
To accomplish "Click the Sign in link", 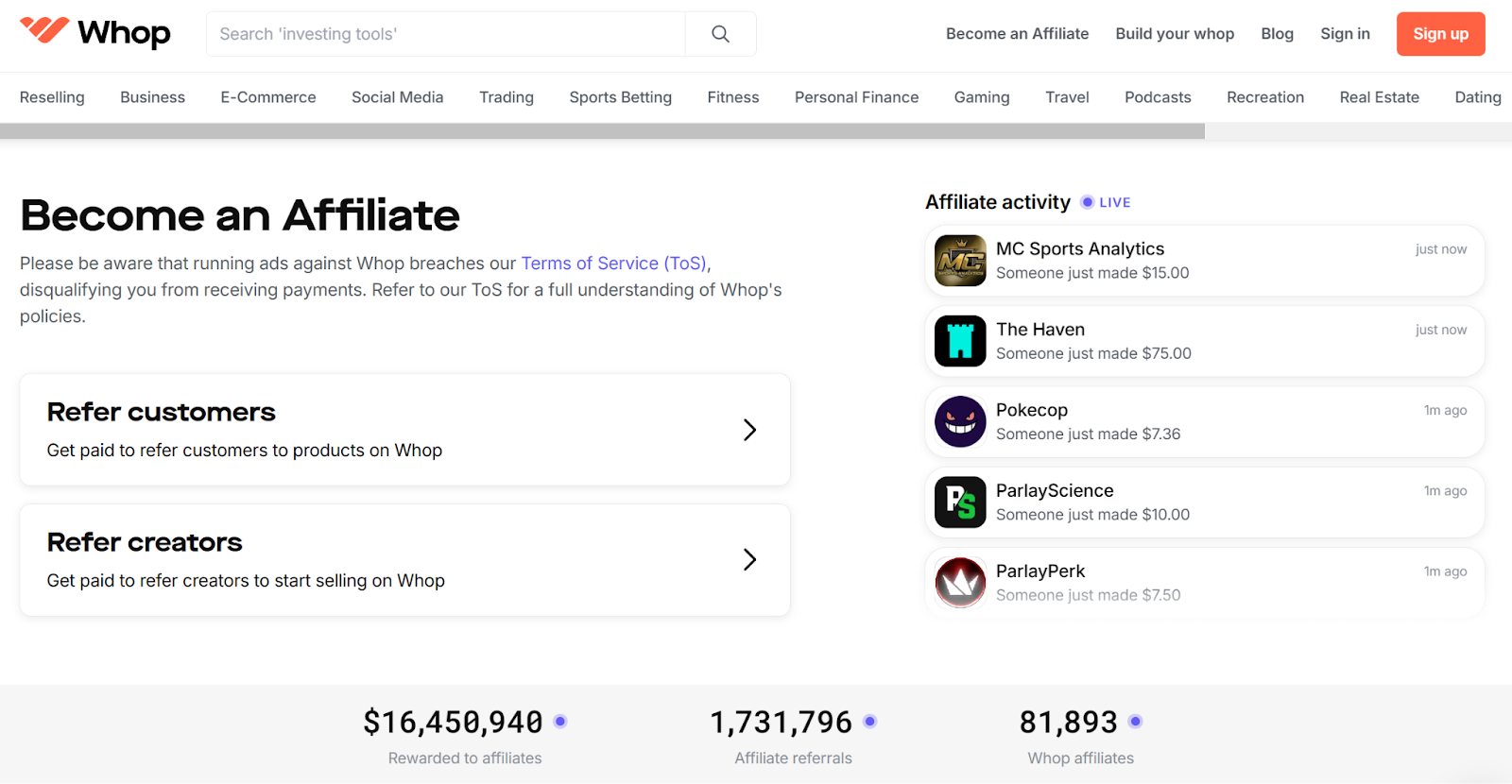I will [1345, 34].
